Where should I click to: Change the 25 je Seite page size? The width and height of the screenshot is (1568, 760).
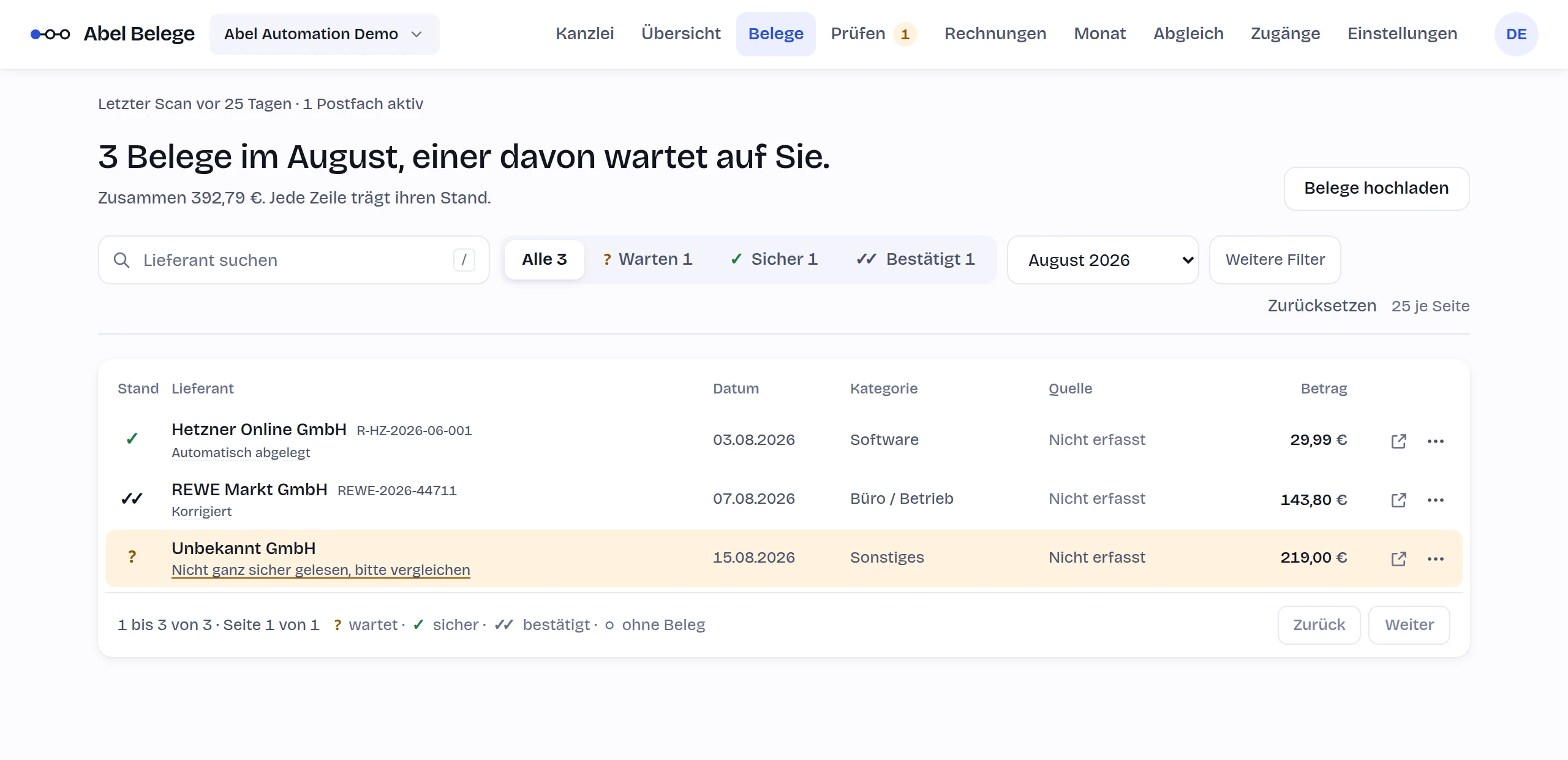(x=1430, y=306)
